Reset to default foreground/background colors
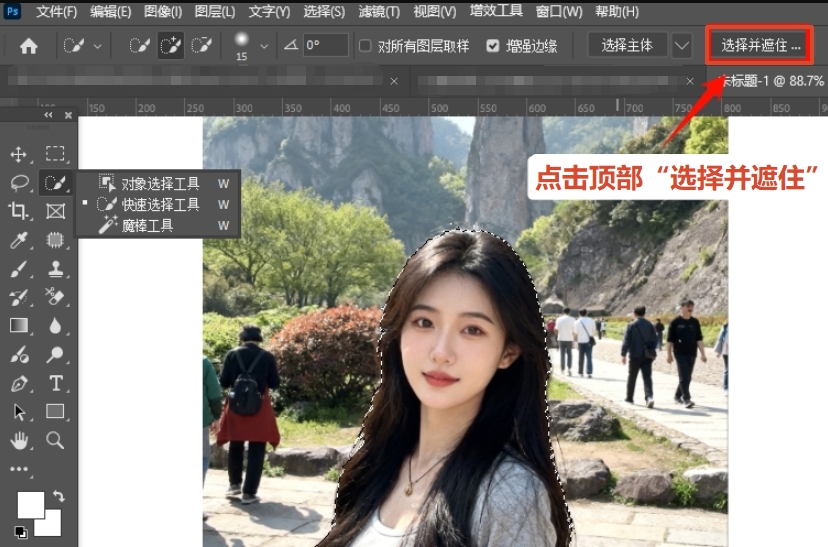828x547 pixels. (20, 531)
